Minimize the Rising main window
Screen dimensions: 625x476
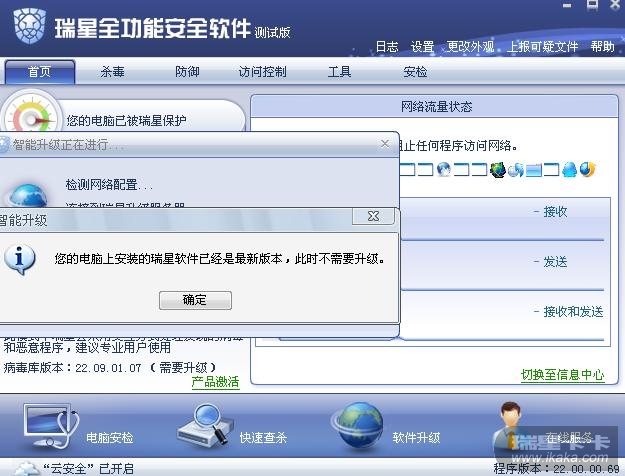click(x=568, y=6)
